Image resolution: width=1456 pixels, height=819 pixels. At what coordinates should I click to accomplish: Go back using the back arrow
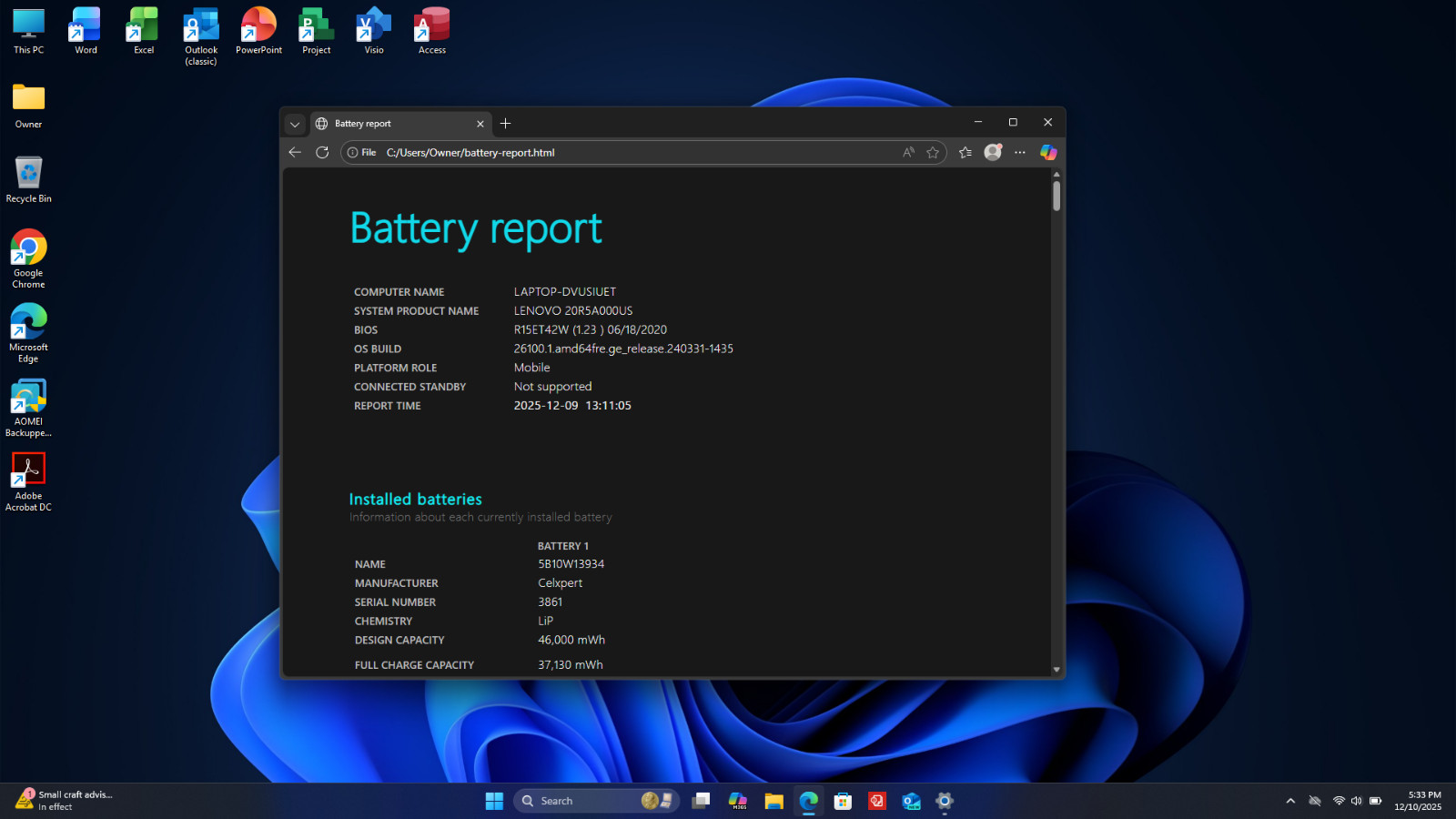[295, 152]
